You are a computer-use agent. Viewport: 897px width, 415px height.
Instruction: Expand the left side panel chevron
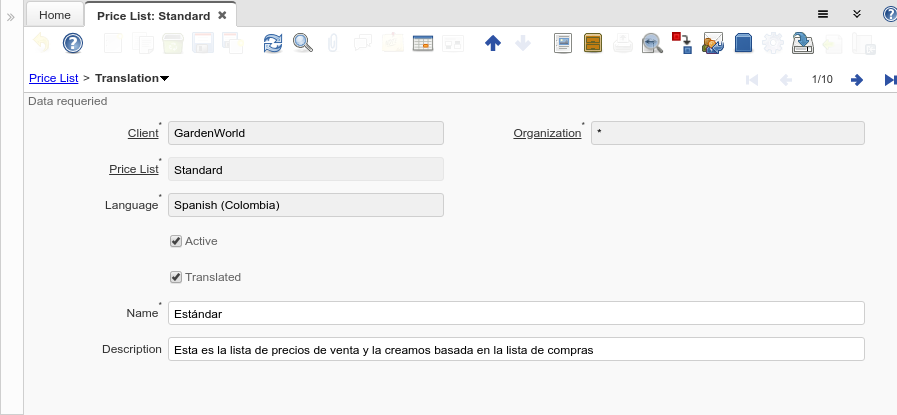click(x=11, y=17)
